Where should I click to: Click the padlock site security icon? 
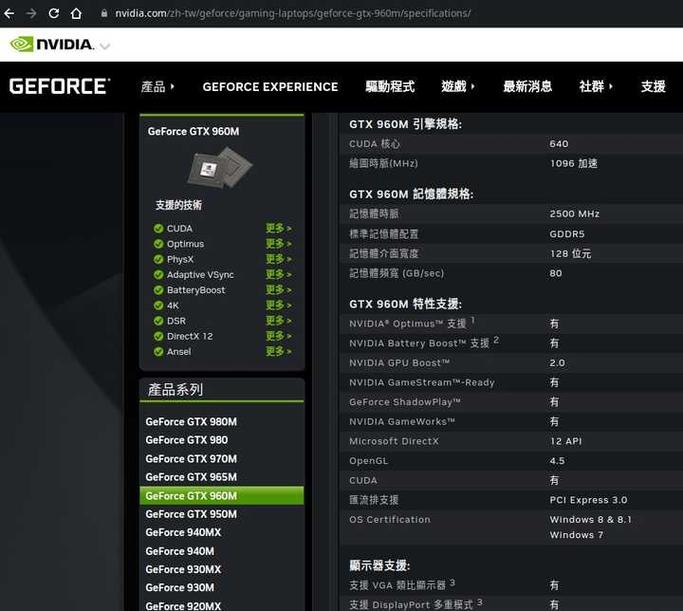(x=104, y=14)
